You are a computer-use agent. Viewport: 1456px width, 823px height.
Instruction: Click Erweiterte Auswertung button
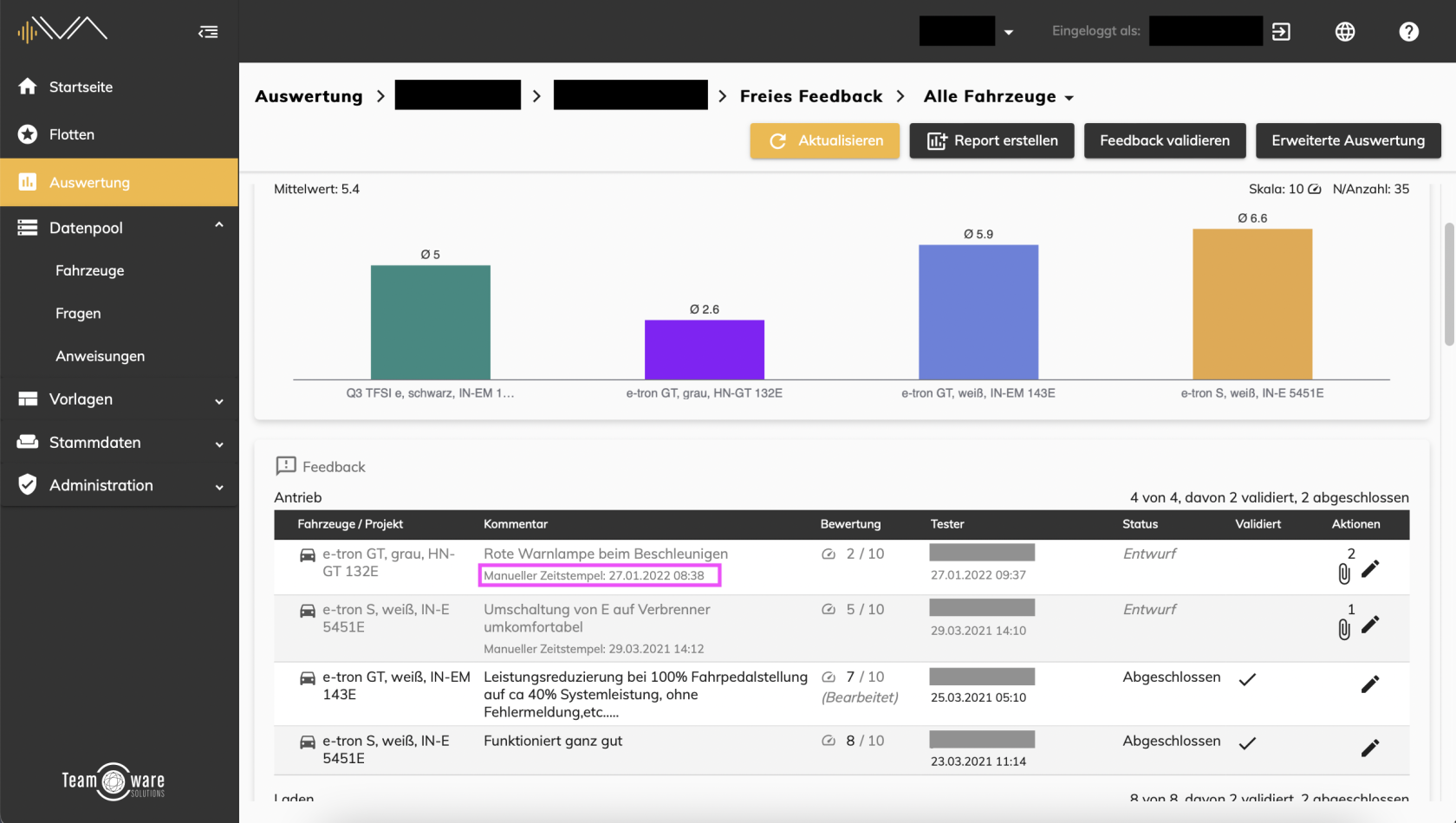coord(1348,140)
